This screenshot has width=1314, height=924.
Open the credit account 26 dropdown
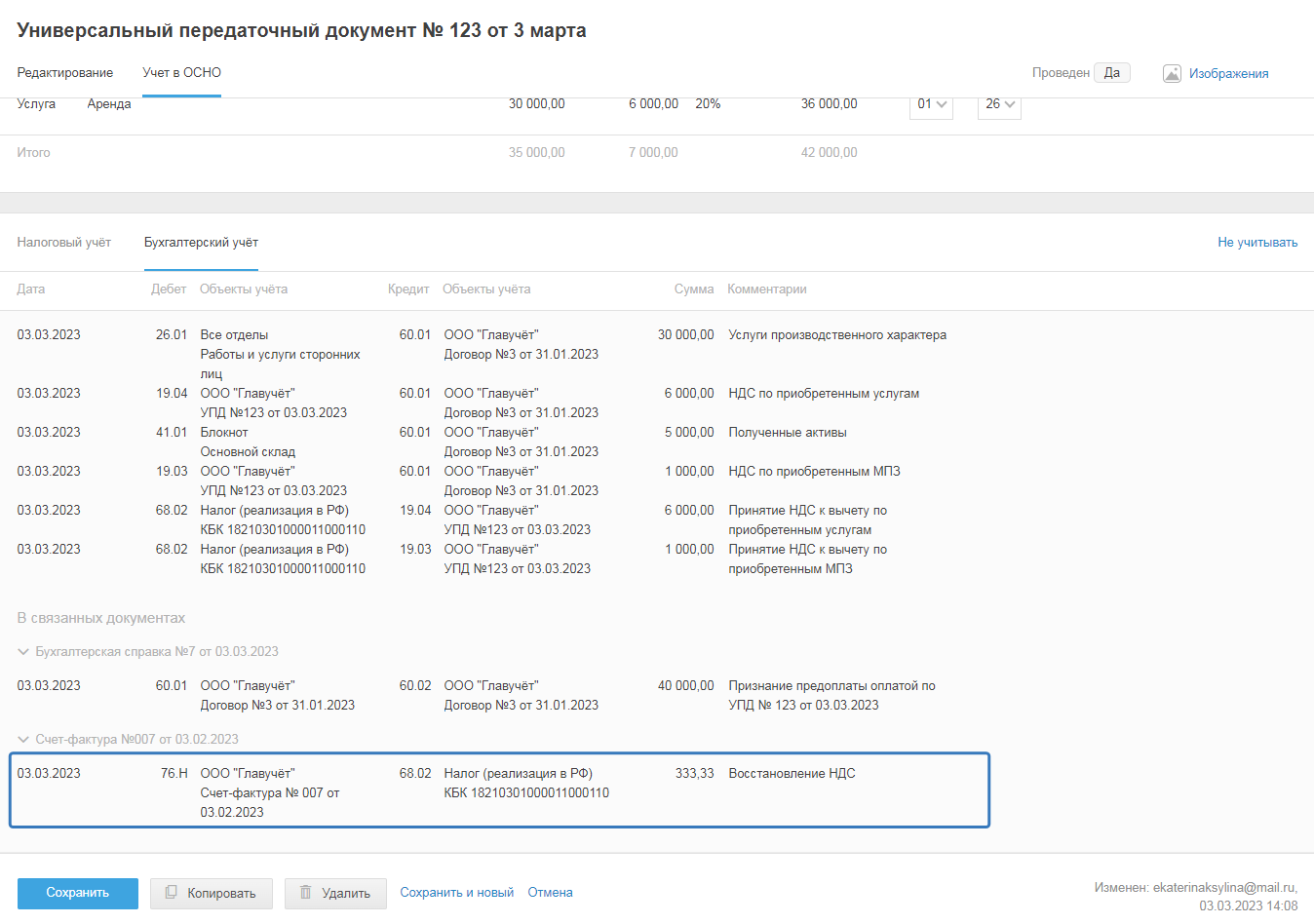click(x=999, y=104)
